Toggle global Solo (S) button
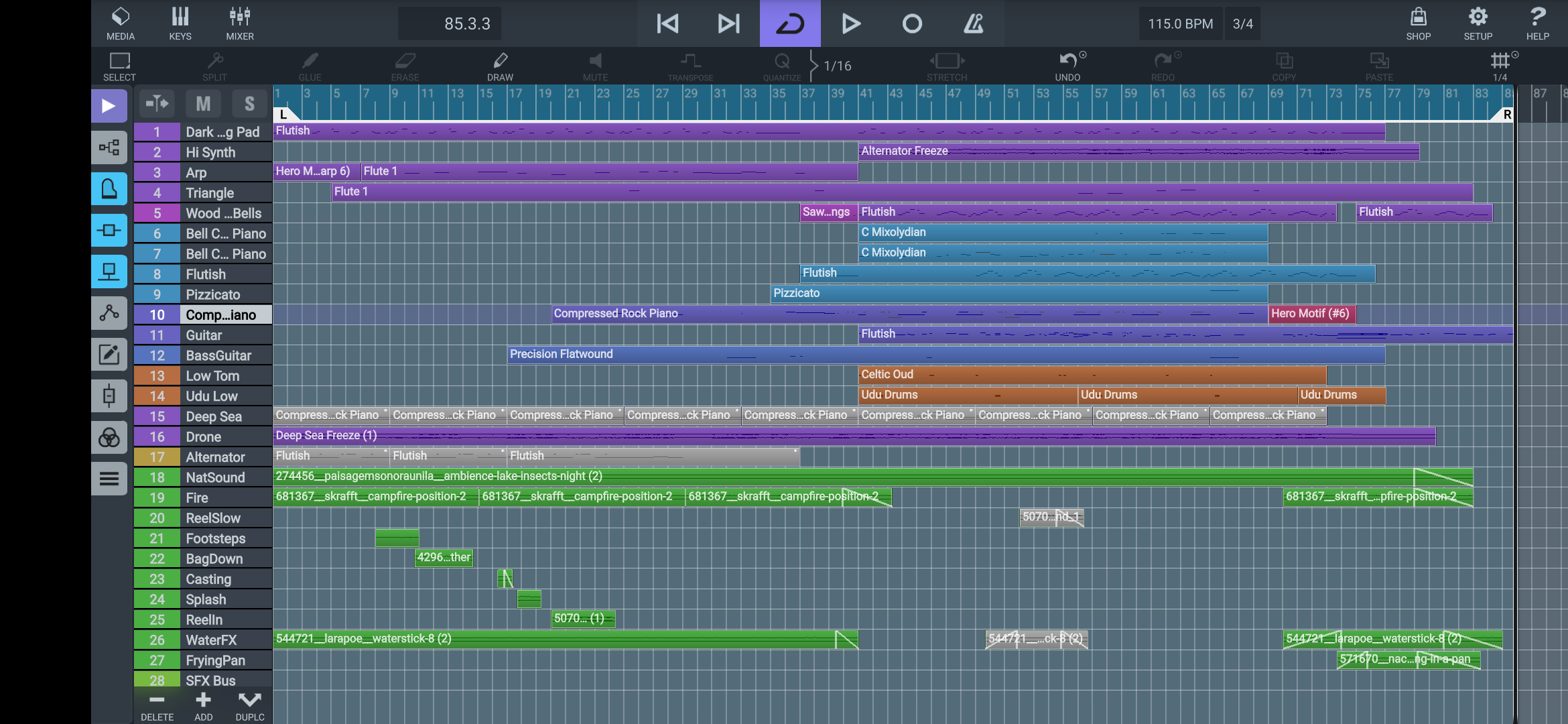Image resolution: width=1568 pixels, height=724 pixels. [x=249, y=103]
